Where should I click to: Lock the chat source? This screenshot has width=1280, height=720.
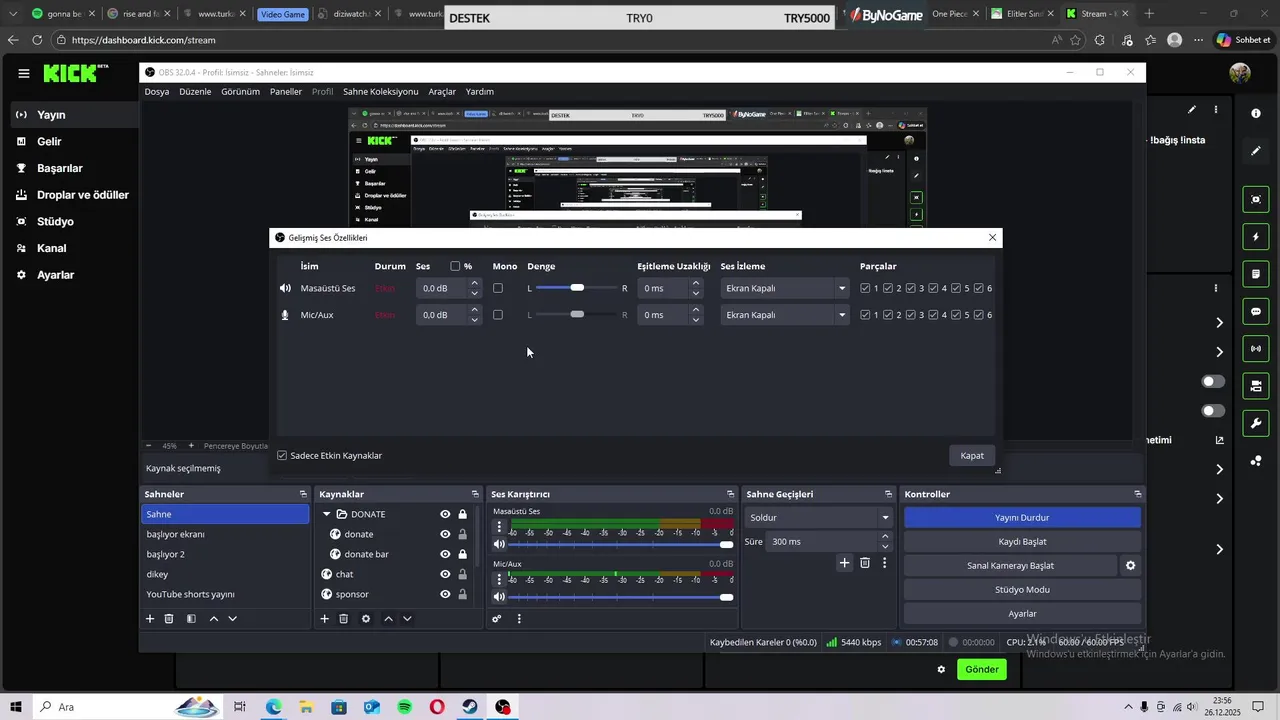462,574
